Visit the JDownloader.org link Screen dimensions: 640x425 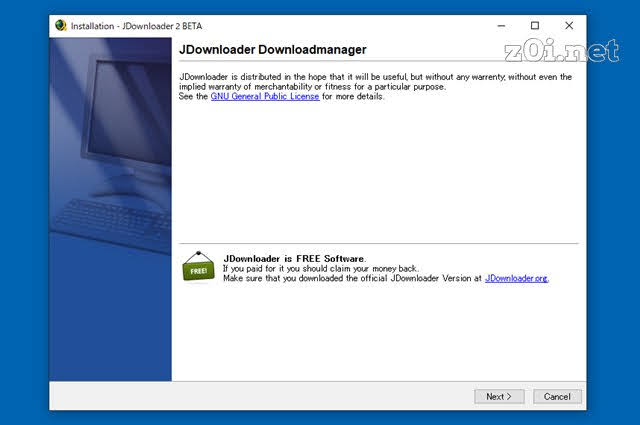[x=517, y=278]
